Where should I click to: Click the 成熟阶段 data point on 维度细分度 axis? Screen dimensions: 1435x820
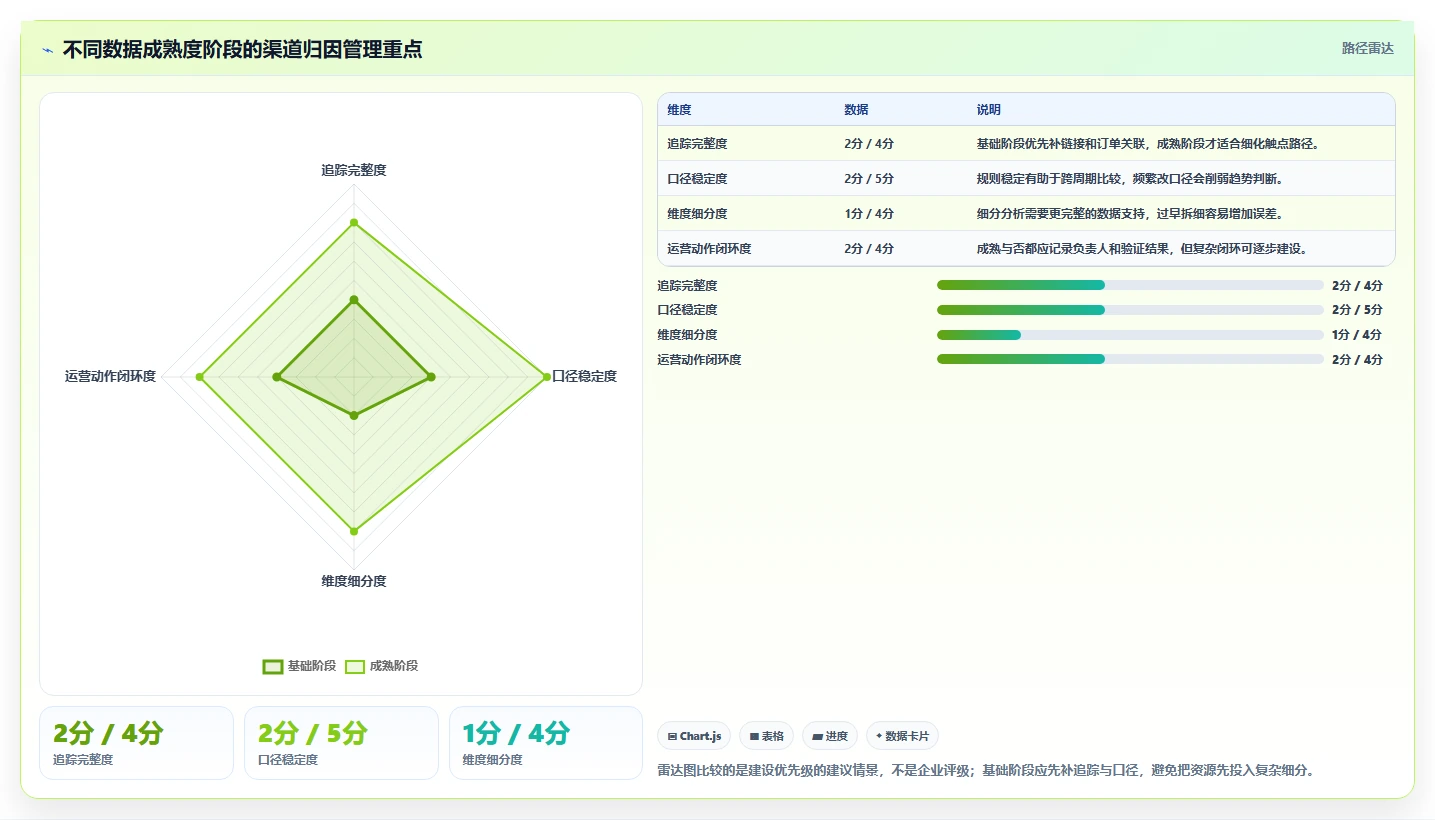click(354, 531)
